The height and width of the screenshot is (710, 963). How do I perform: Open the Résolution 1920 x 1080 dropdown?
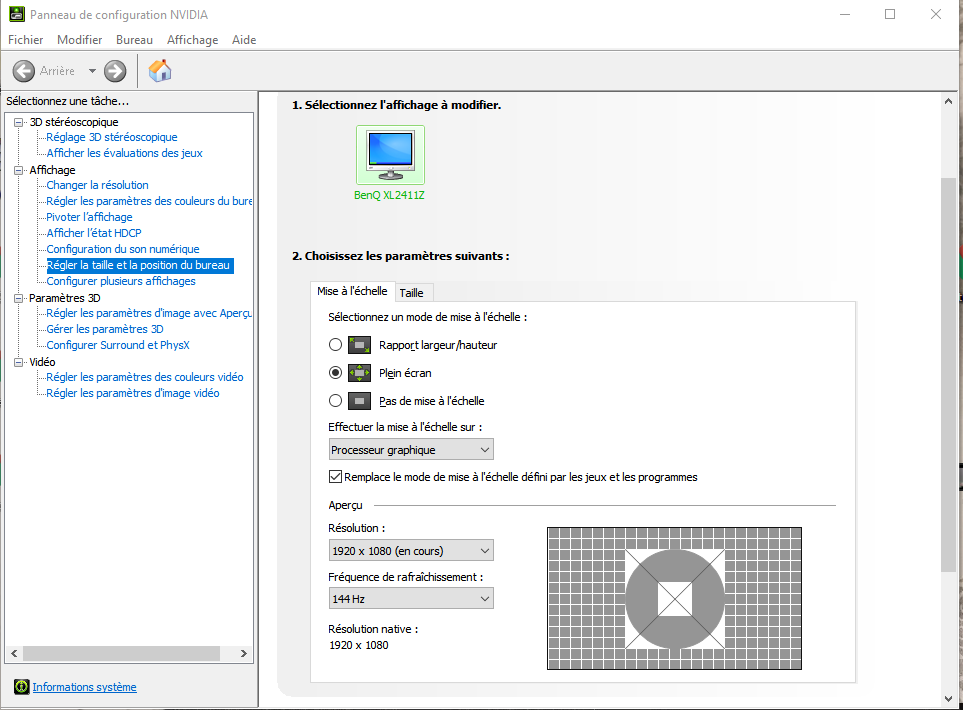click(x=411, y=551)
